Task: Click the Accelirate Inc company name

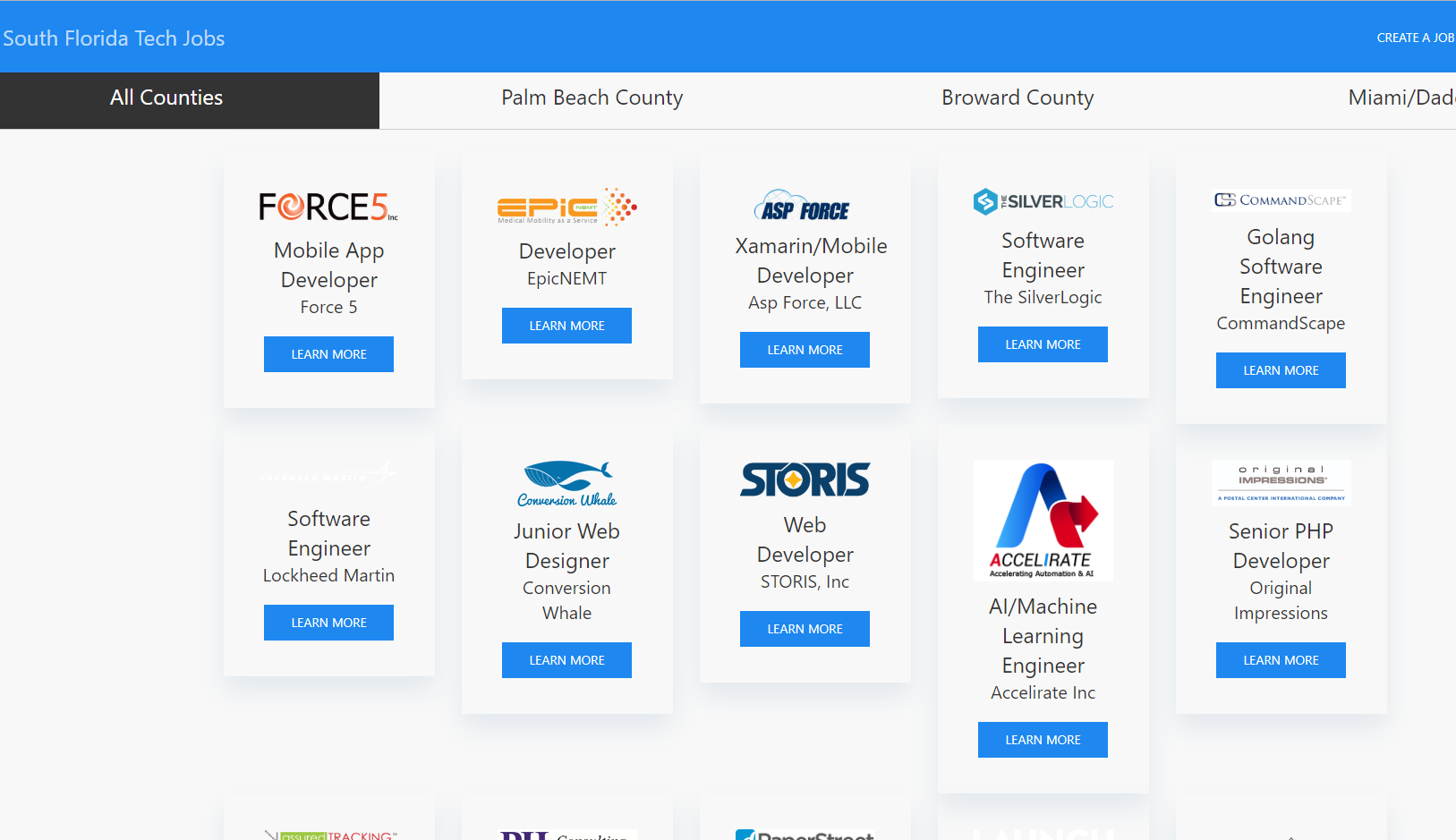Action: point(1043,692)
